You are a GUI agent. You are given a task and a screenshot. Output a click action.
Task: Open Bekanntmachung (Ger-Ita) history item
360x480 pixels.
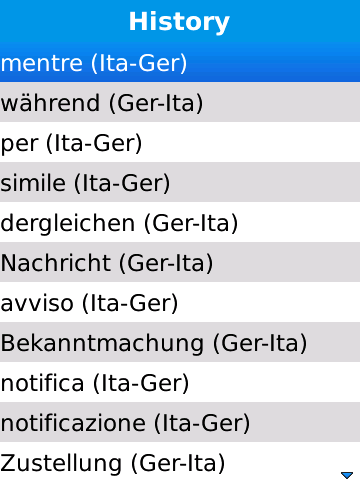coord(180,342)
